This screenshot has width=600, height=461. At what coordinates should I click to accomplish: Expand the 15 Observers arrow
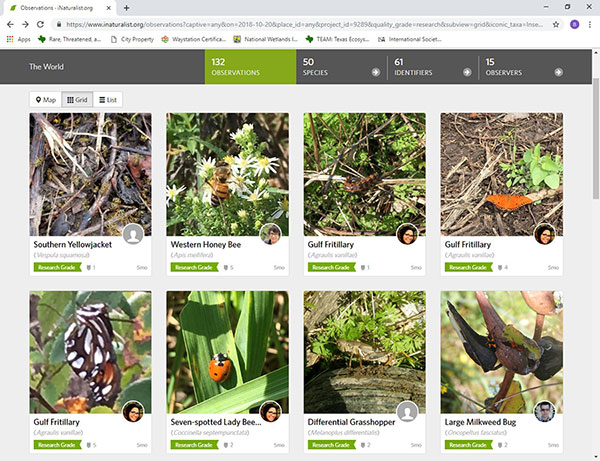557,72
